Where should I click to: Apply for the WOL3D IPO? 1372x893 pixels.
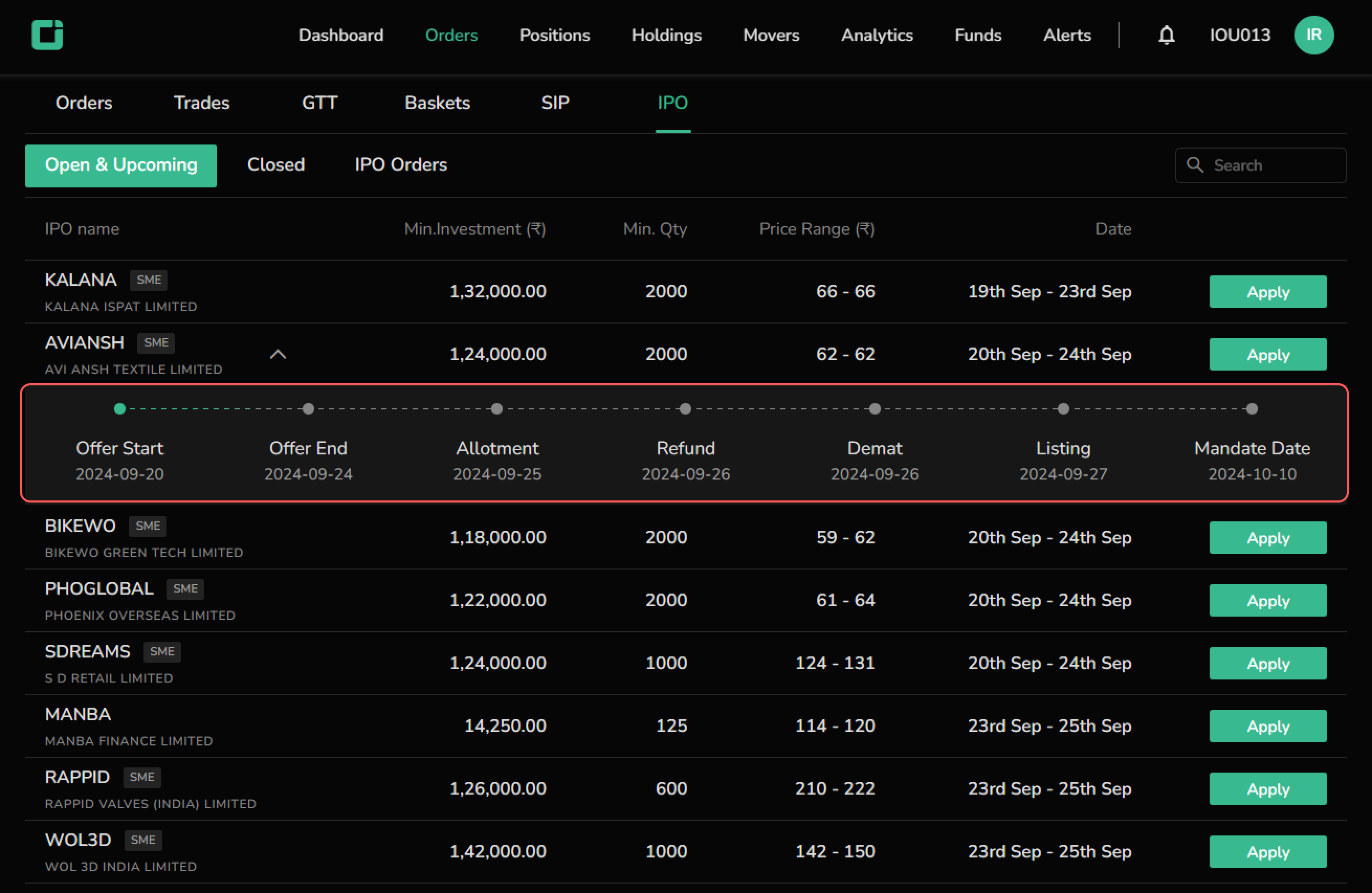point(1268,852)
